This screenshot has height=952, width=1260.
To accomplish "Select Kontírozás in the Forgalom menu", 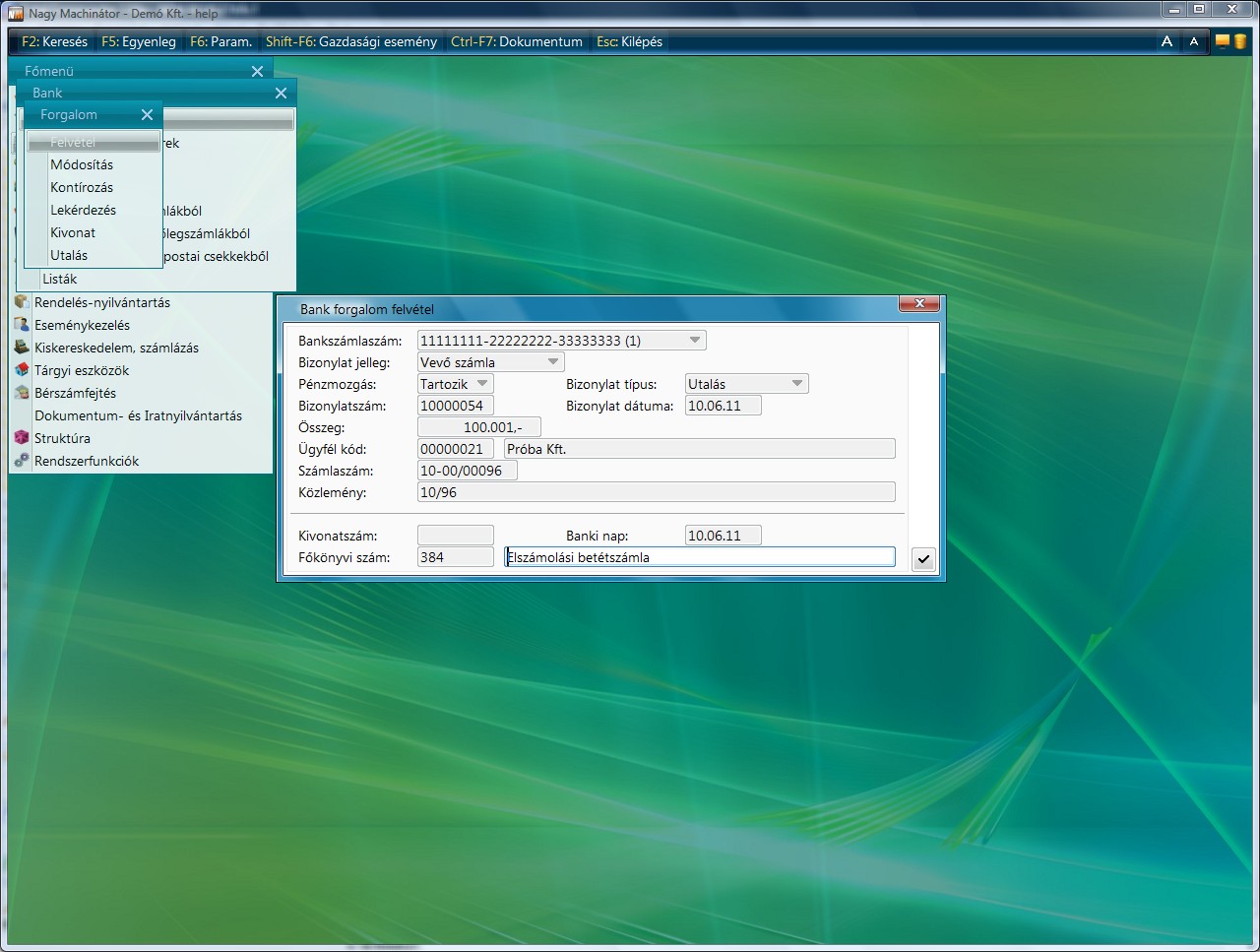I will (x=82, y=187).
